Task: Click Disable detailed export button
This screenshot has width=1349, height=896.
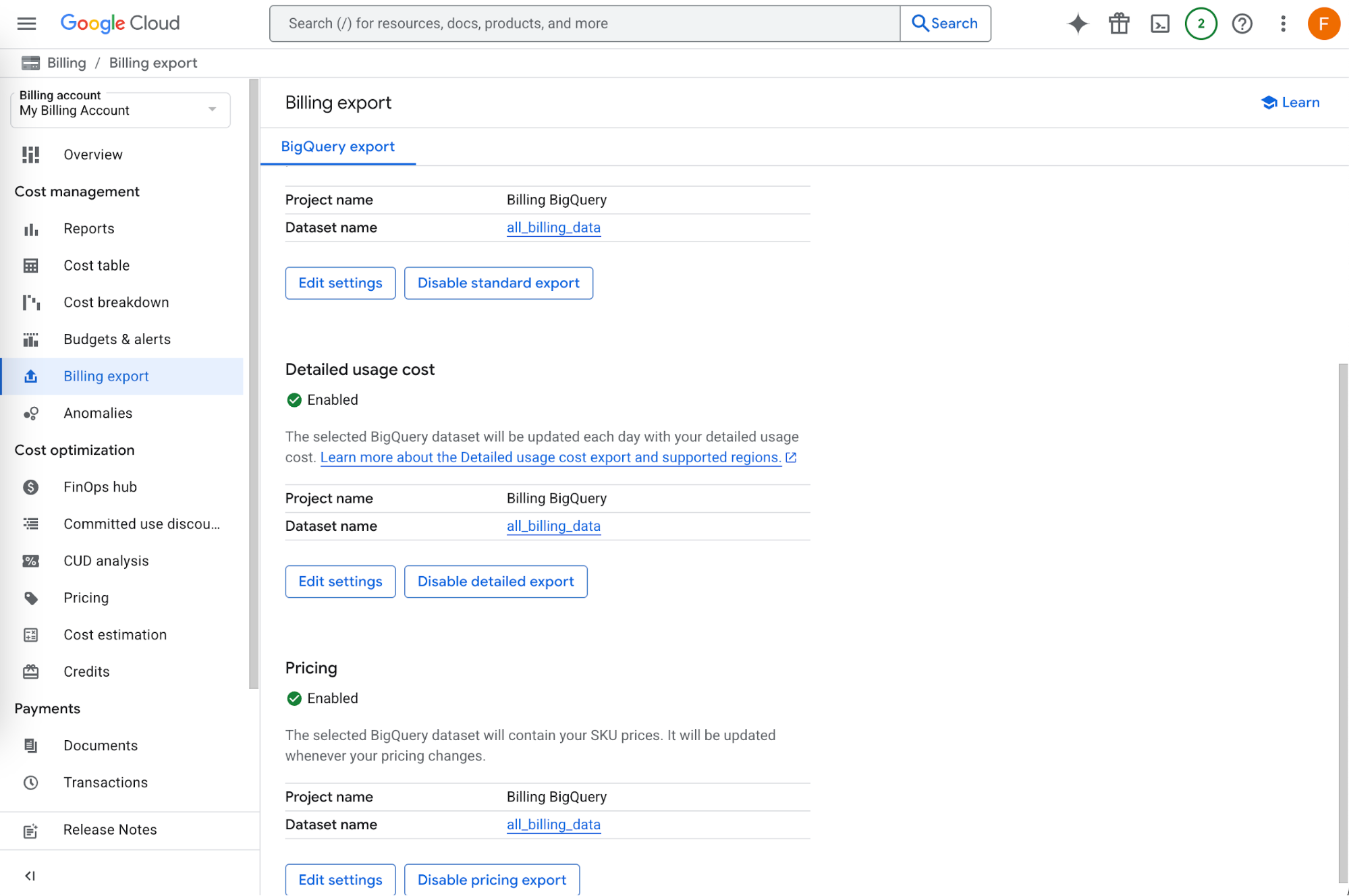Action: pyautogui.click(x=496, y=582)
